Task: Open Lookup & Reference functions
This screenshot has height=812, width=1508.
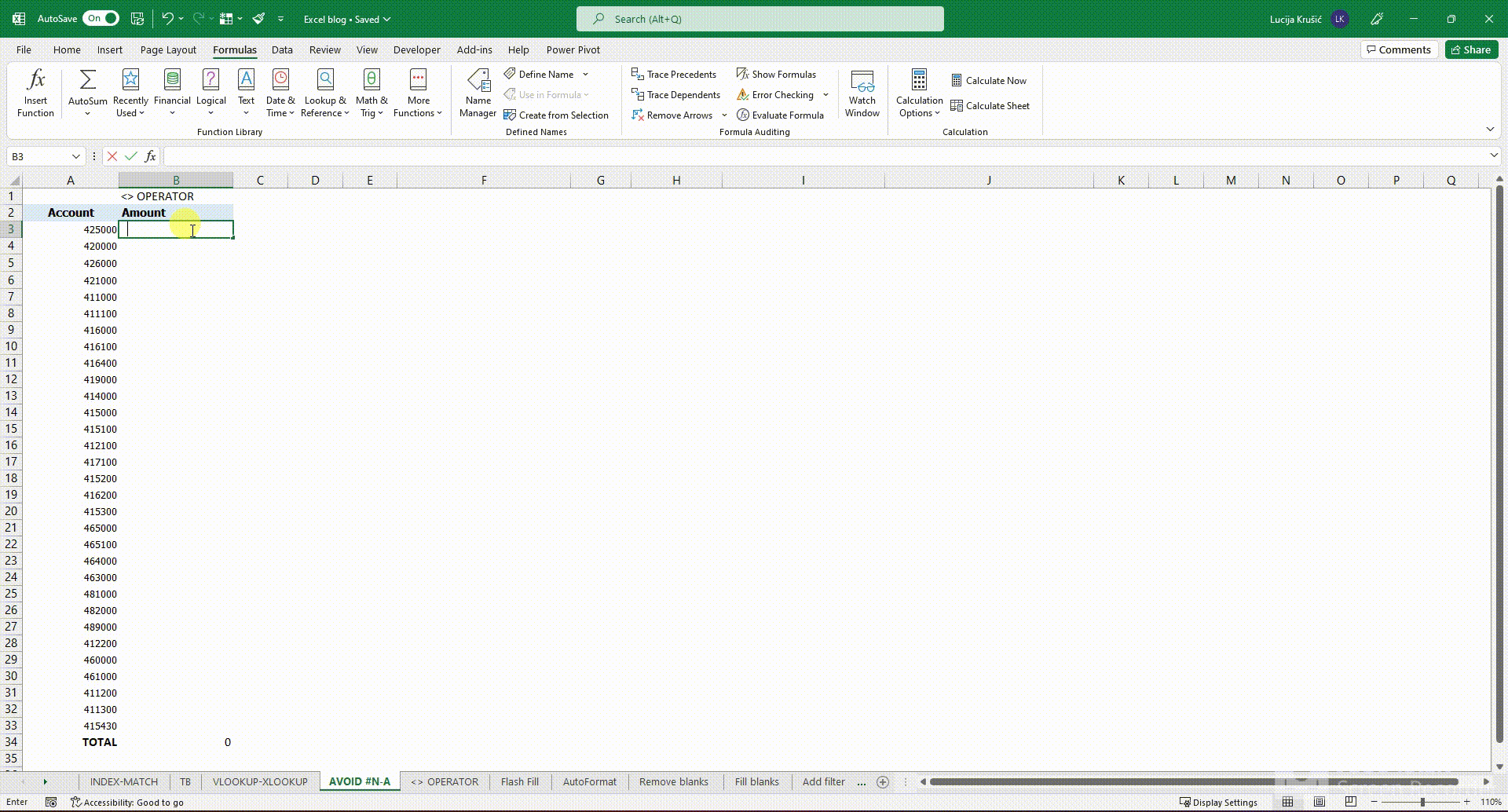Action: pos(325,93)
